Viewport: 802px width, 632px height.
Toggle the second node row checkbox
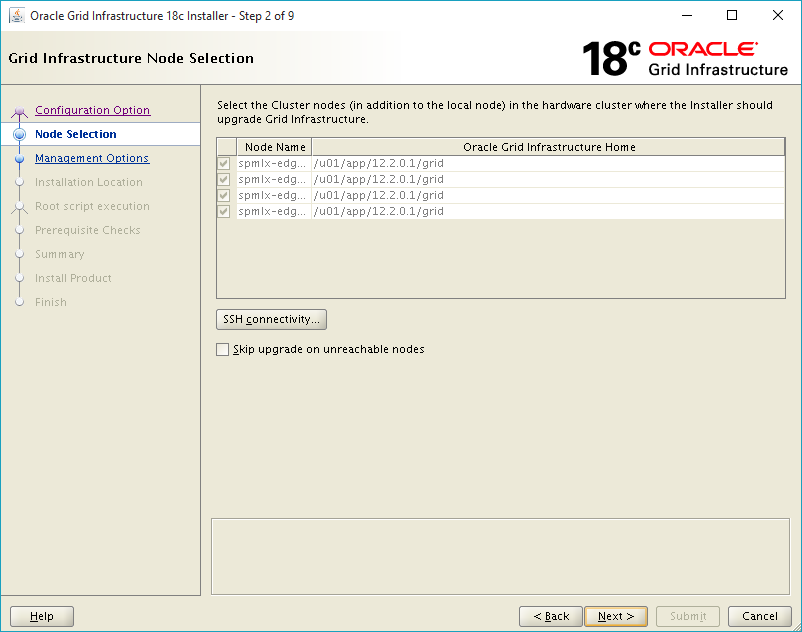click(224, 179)
